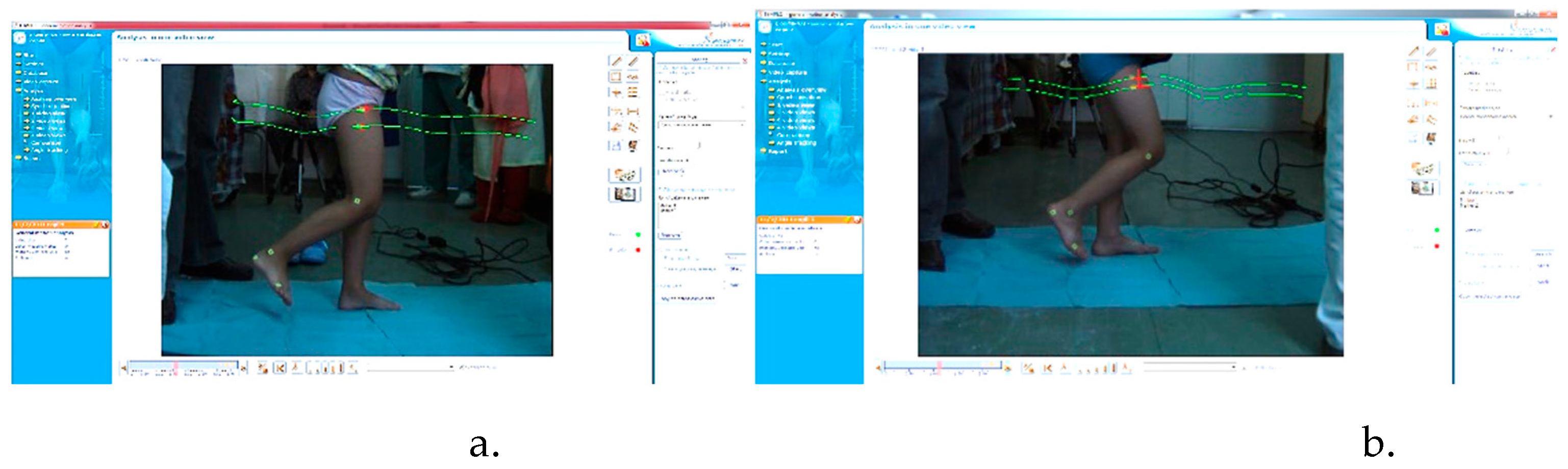Select the pencil tool in right screenshot toolbar

[1413, 51]
